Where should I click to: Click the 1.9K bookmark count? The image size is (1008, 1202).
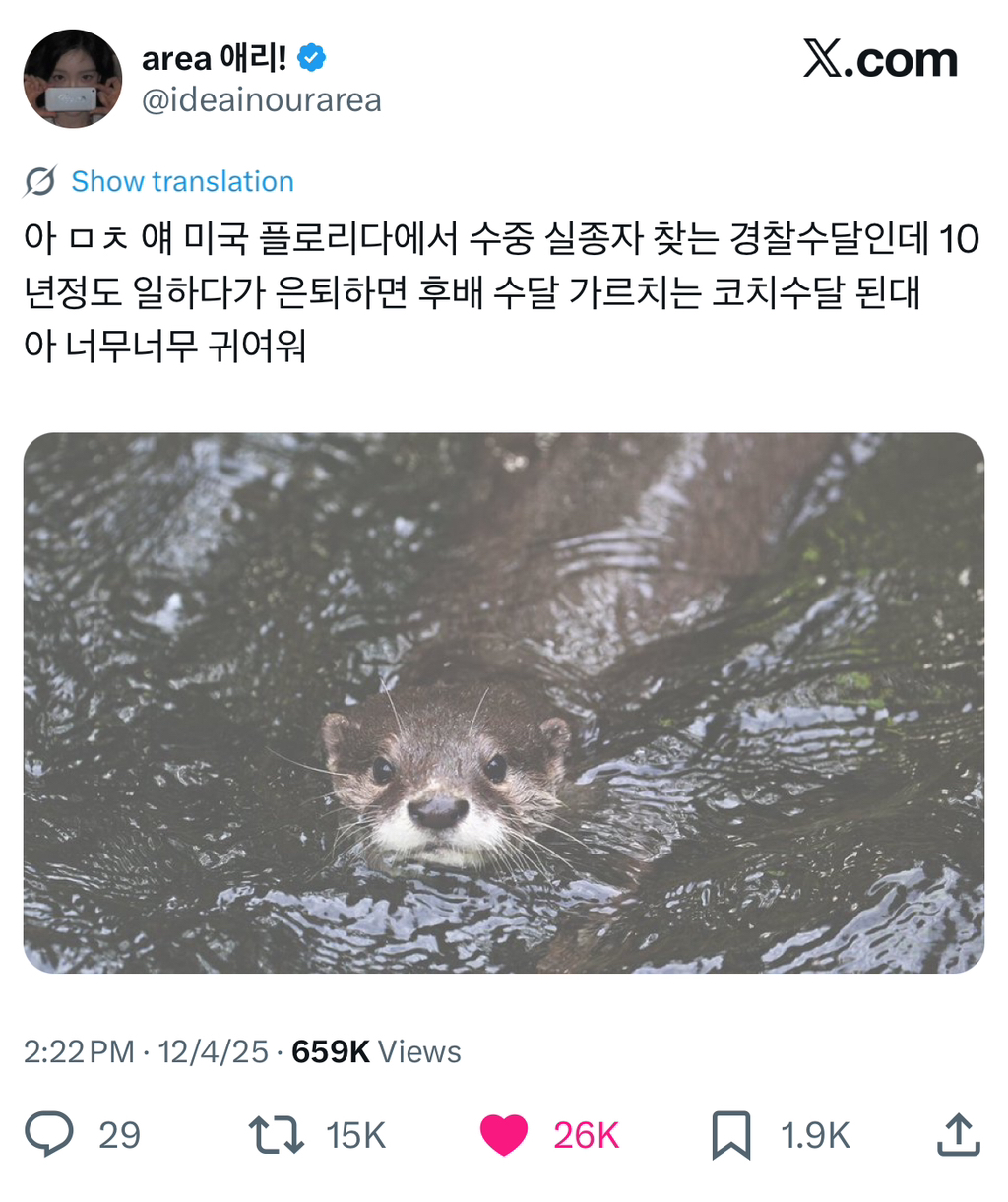(815, 1135)
